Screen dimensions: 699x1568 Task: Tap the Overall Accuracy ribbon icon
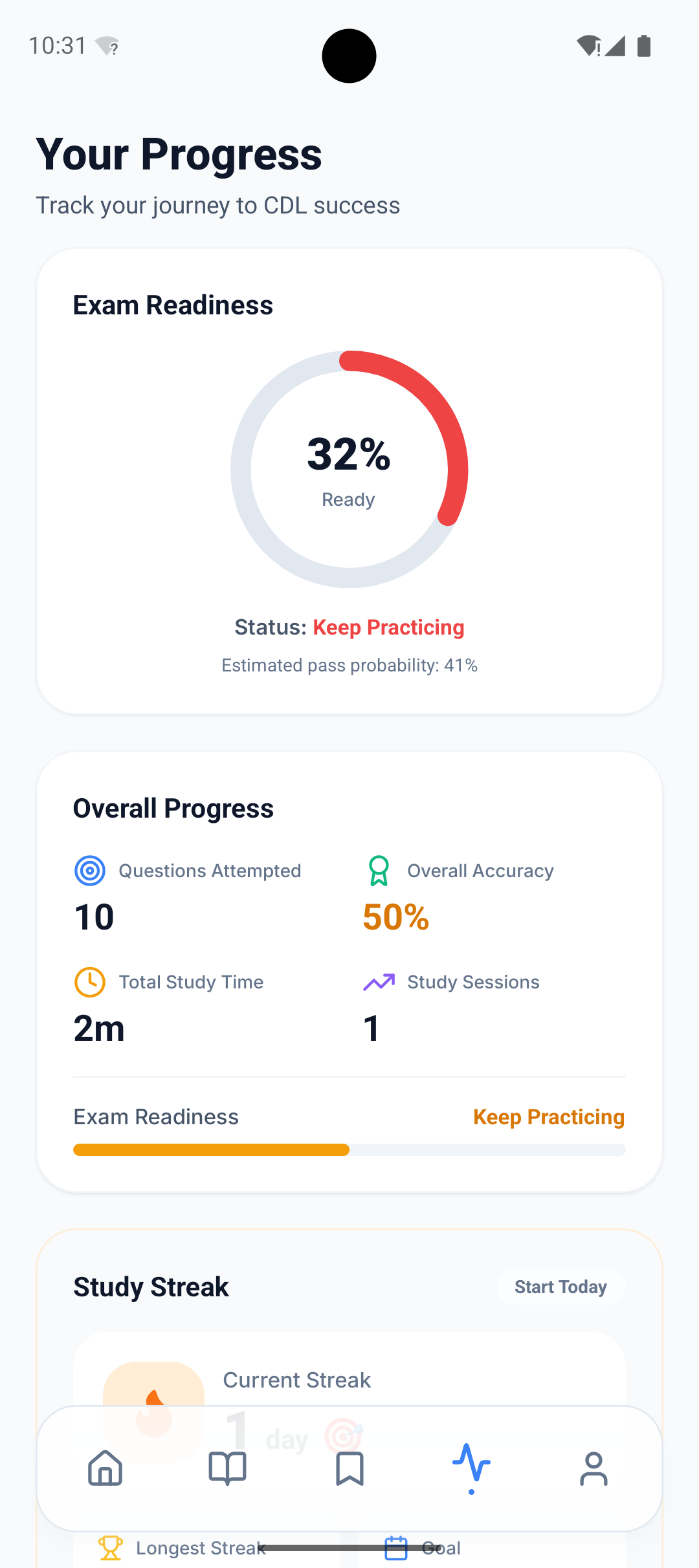[379, 871]
